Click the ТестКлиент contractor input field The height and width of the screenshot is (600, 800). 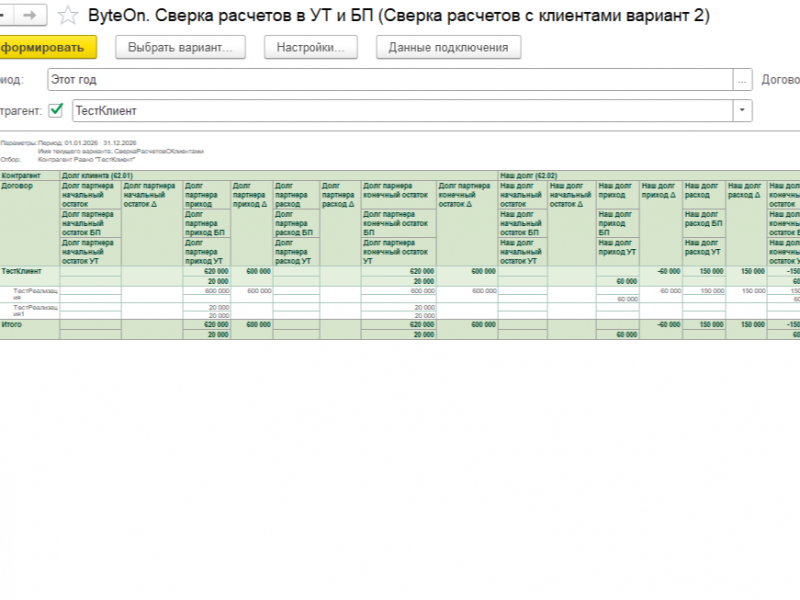pos(403,111)
